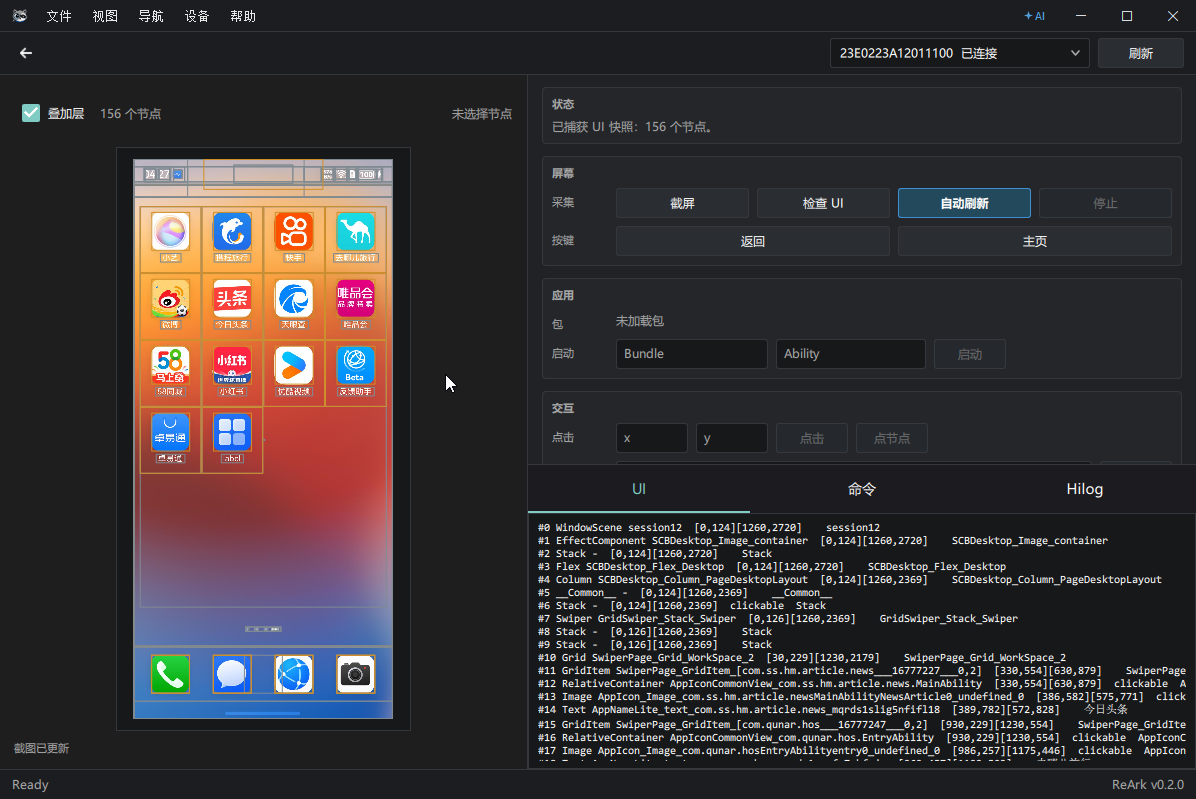This screenshot has width=1196, height=799.
Task: Click the 启动 launch button
Action: [969, 354]
